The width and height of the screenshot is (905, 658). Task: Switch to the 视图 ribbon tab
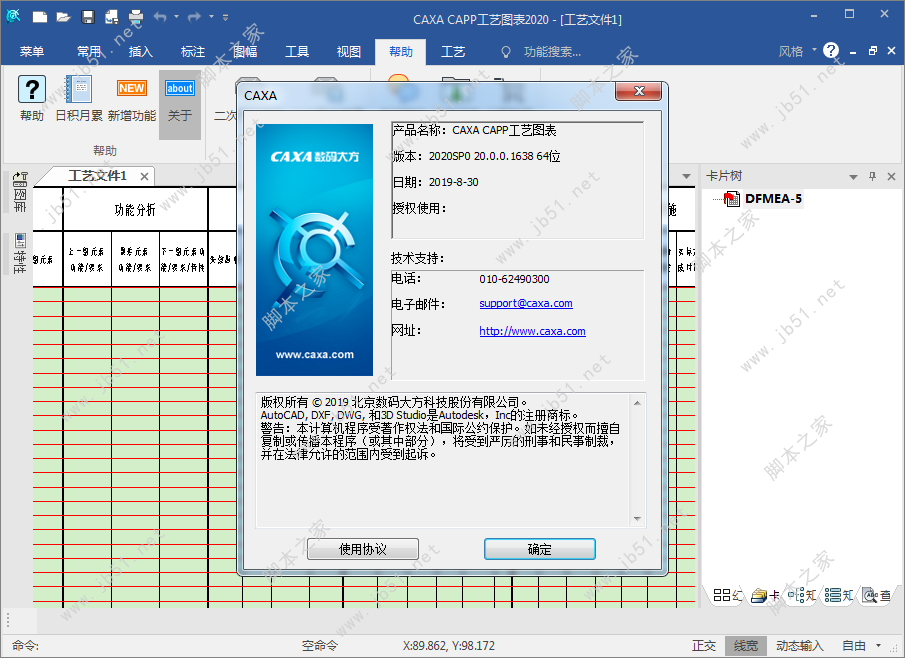pyautogui.click(x=349, y=52)
